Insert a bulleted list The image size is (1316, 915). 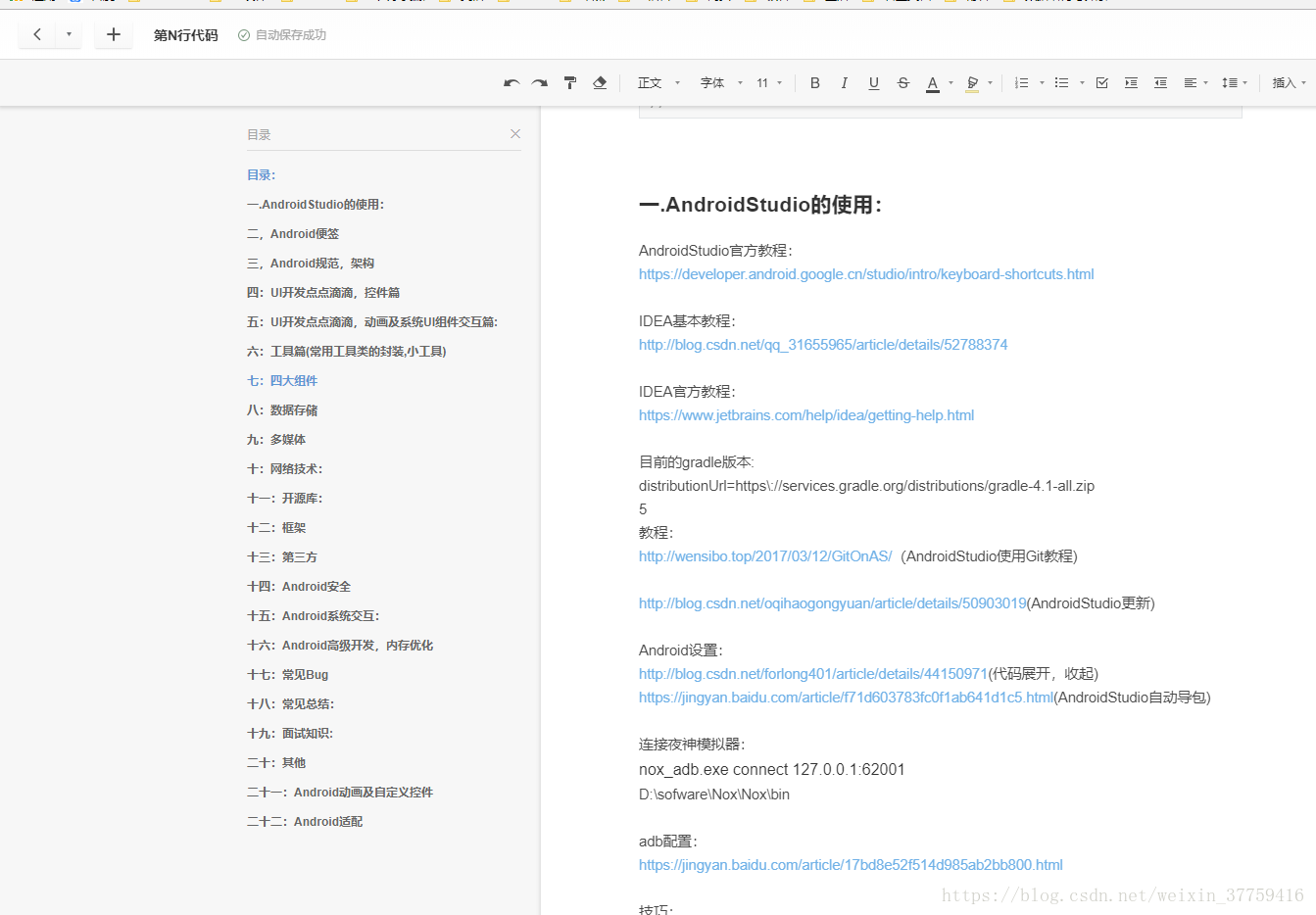click(x=1061, y=83)
